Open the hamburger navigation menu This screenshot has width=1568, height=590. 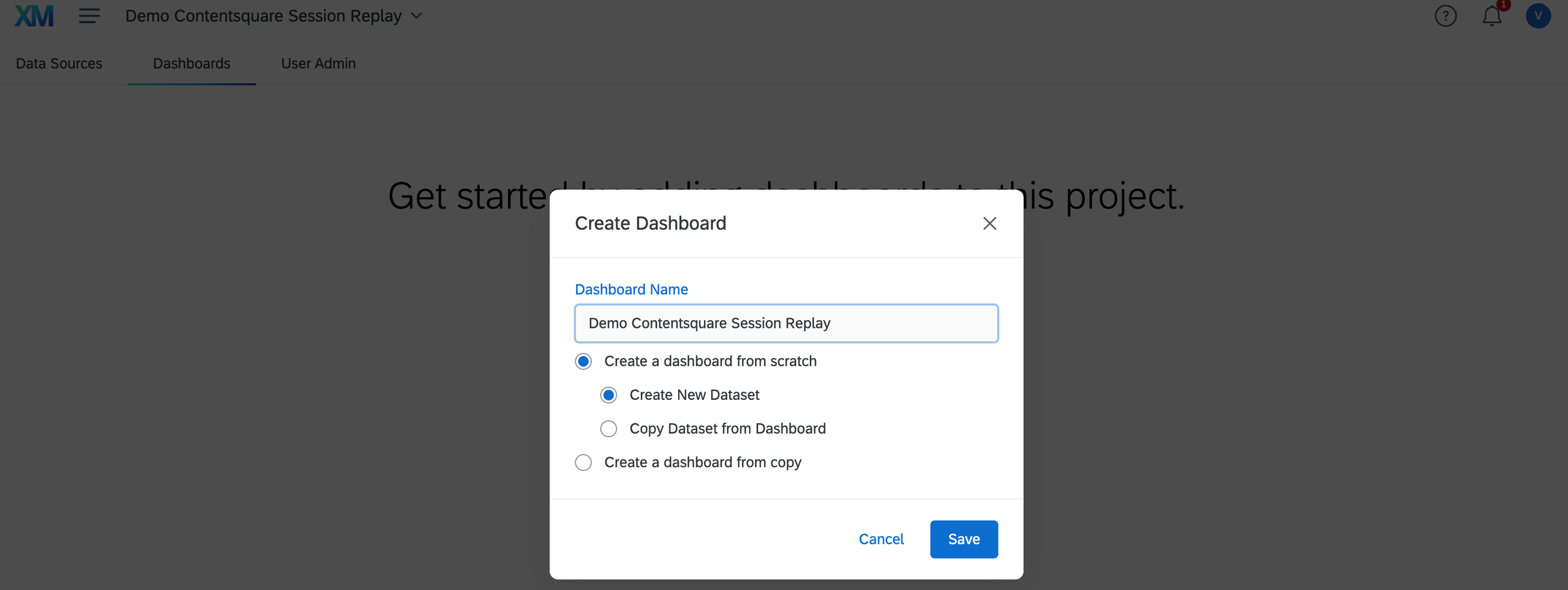89,16
